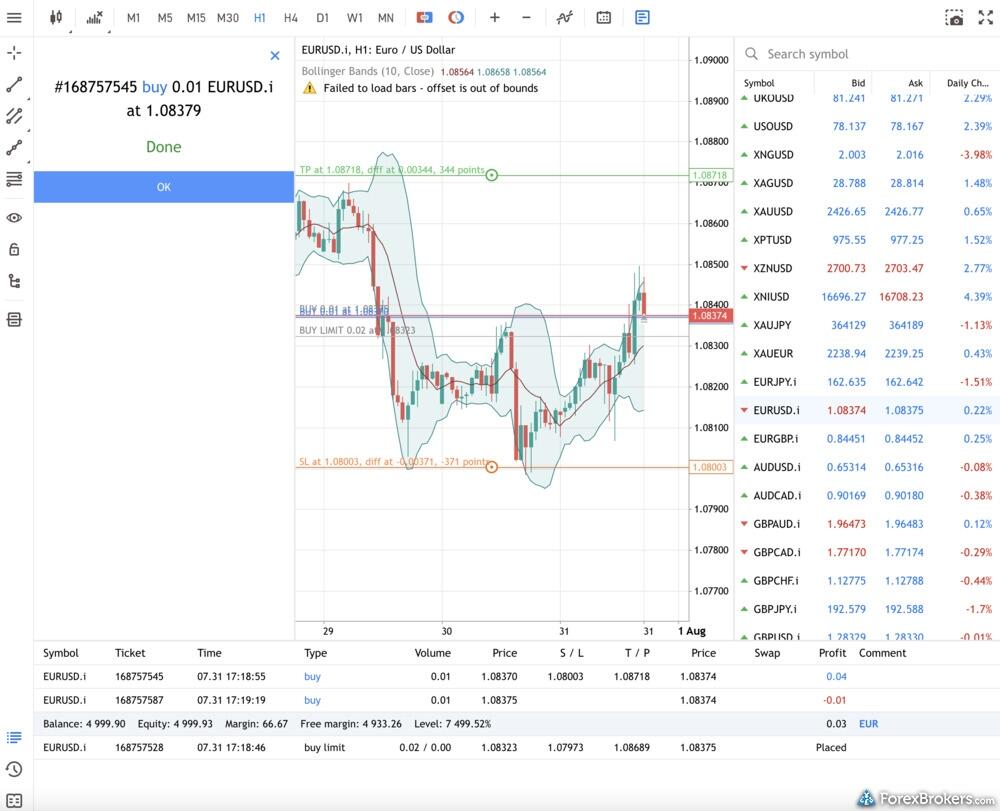Open the economic calendar icon

(x=604, y=18)
